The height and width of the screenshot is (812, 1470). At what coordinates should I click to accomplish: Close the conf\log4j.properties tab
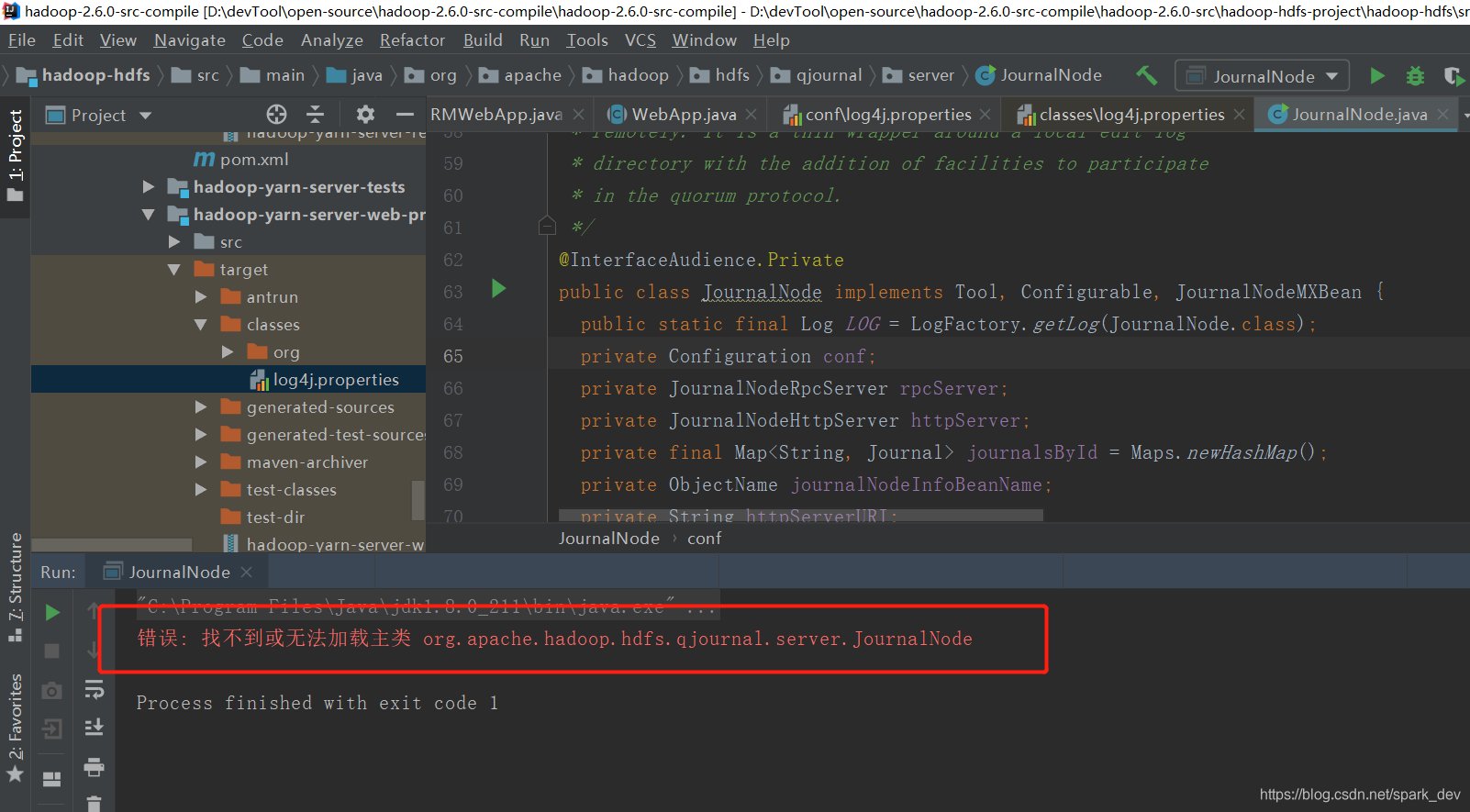coord(985,114)
